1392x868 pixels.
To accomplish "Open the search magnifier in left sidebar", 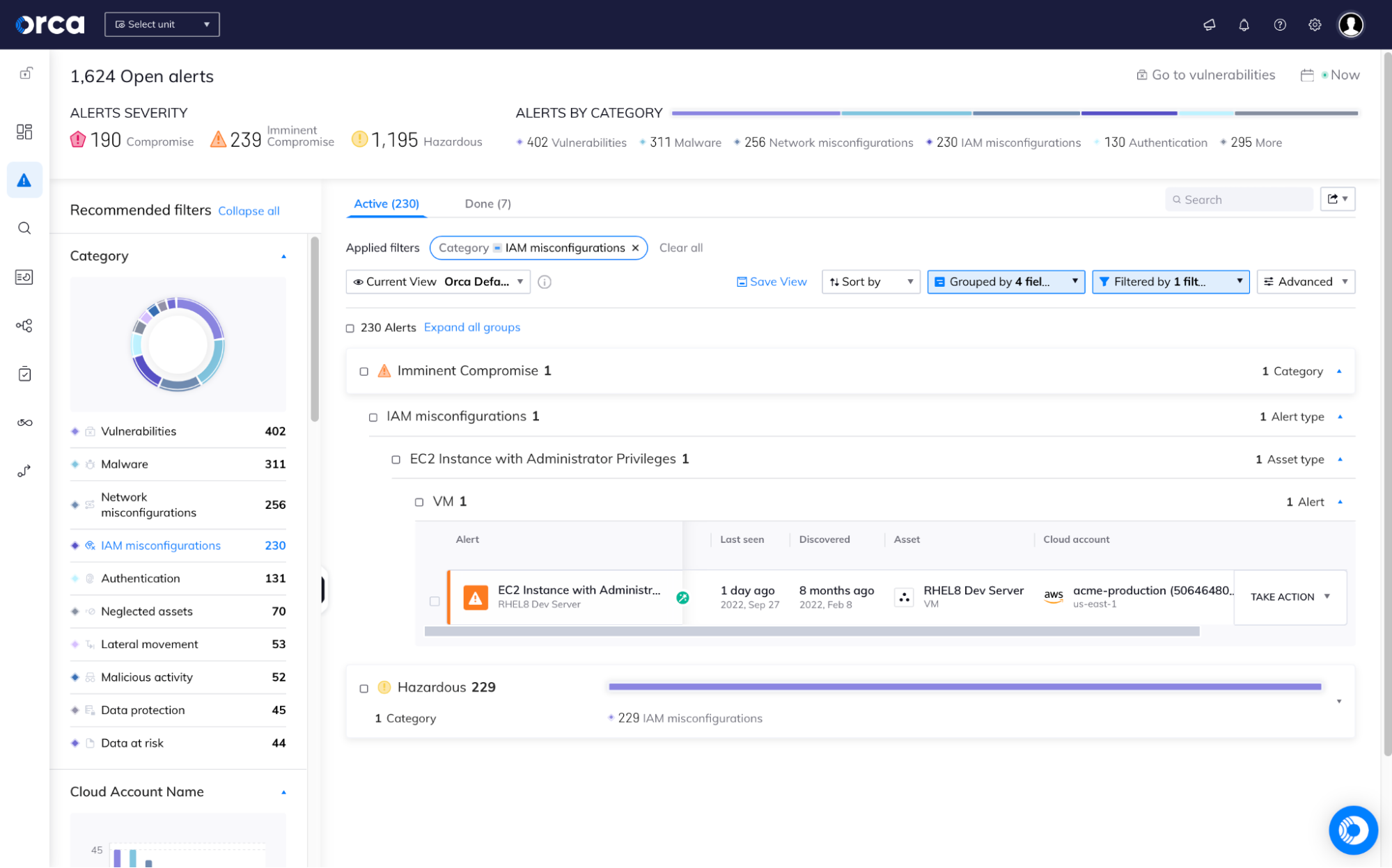I will 24,228.
